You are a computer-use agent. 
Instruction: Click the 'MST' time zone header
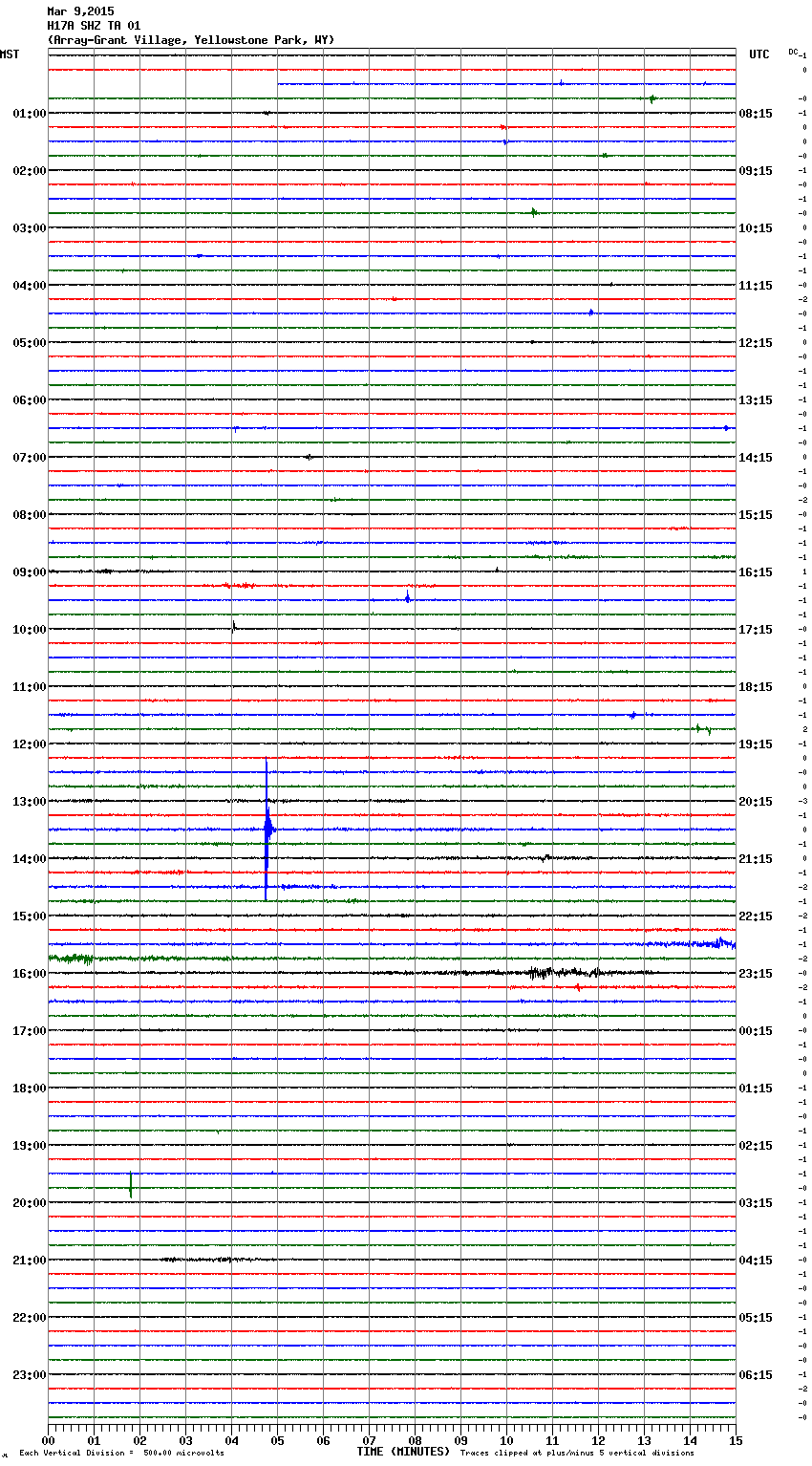pos(10,54)
